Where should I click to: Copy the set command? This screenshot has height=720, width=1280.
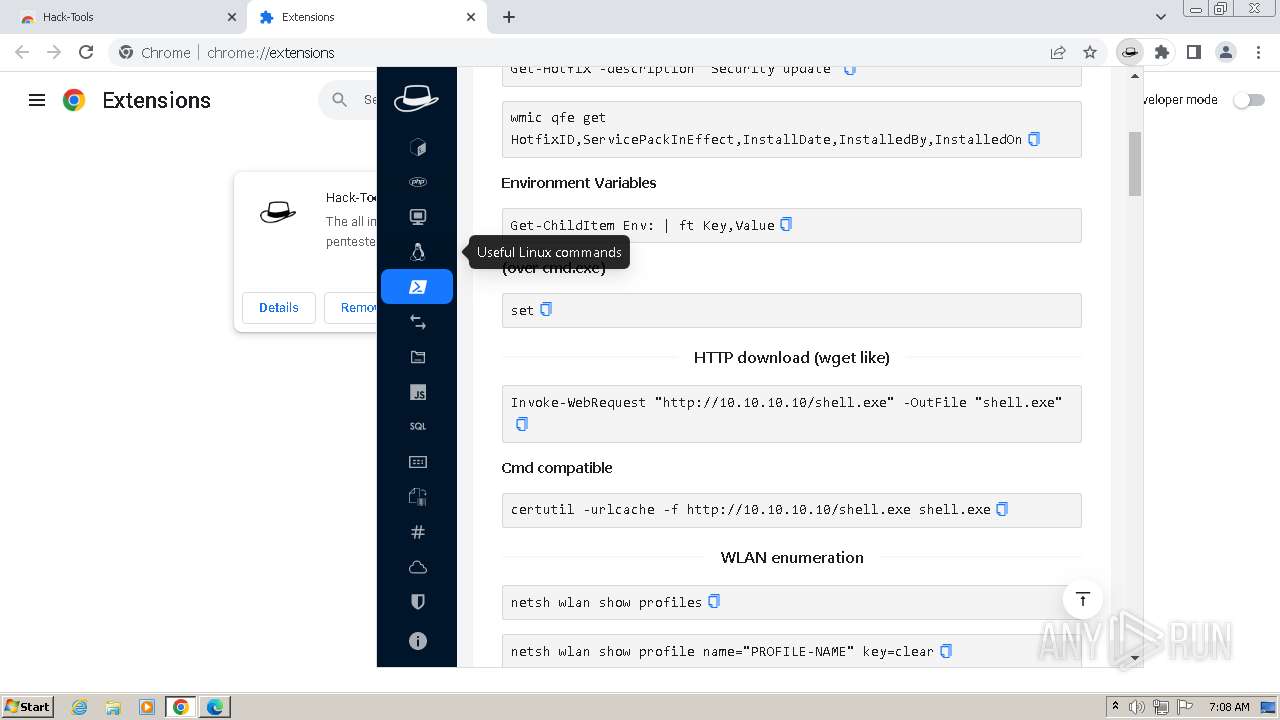point(546,309)
